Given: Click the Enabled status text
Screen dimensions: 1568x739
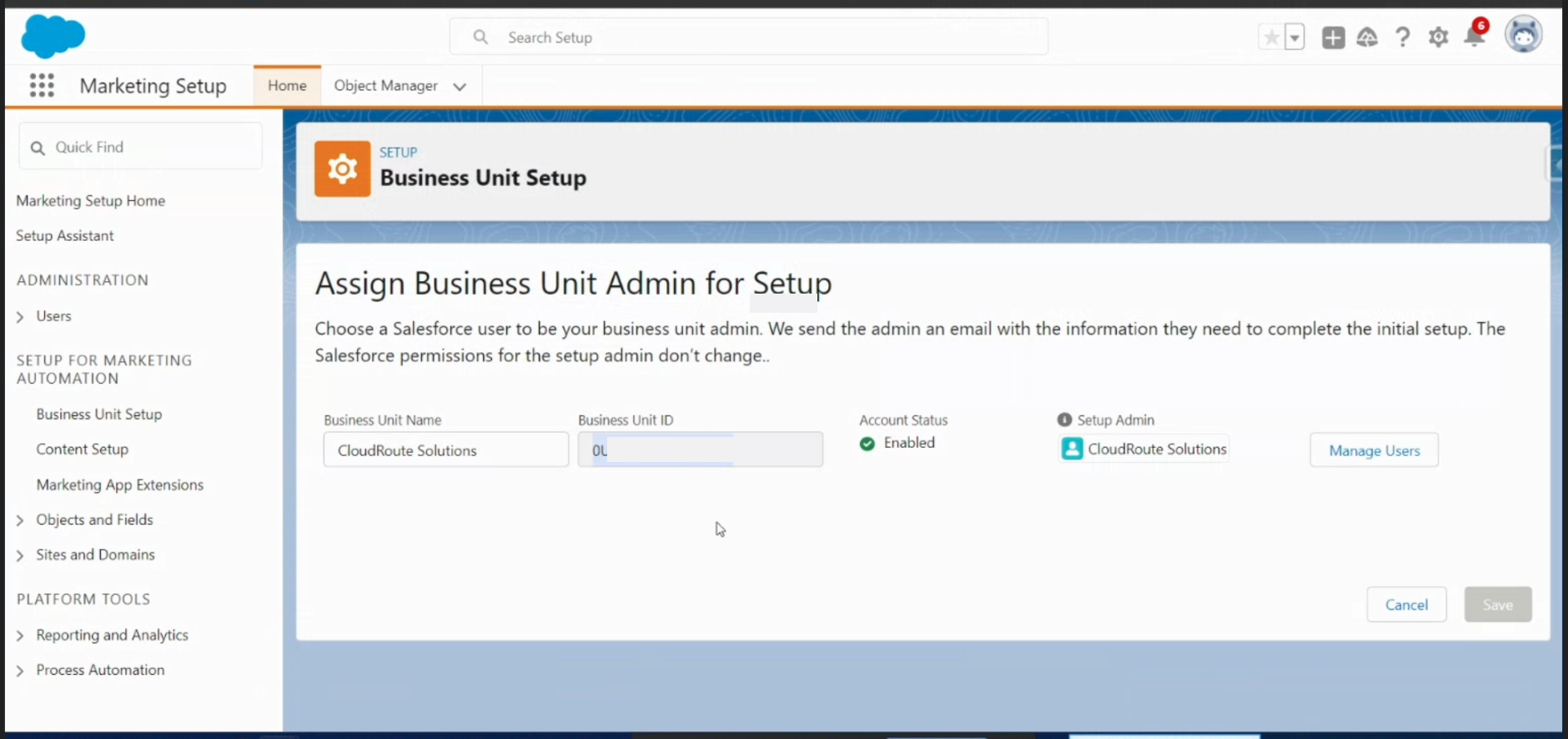Looking at the screenshot, I should pyautogui.click(x=909, y=443).
